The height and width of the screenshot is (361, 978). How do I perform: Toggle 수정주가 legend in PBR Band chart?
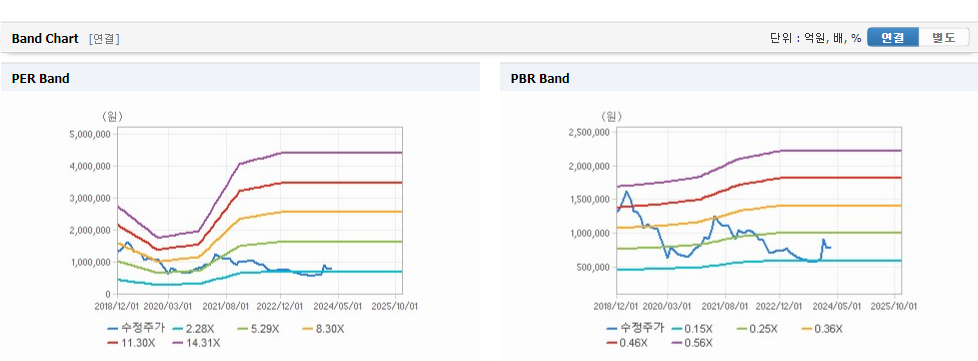(635, 329)
